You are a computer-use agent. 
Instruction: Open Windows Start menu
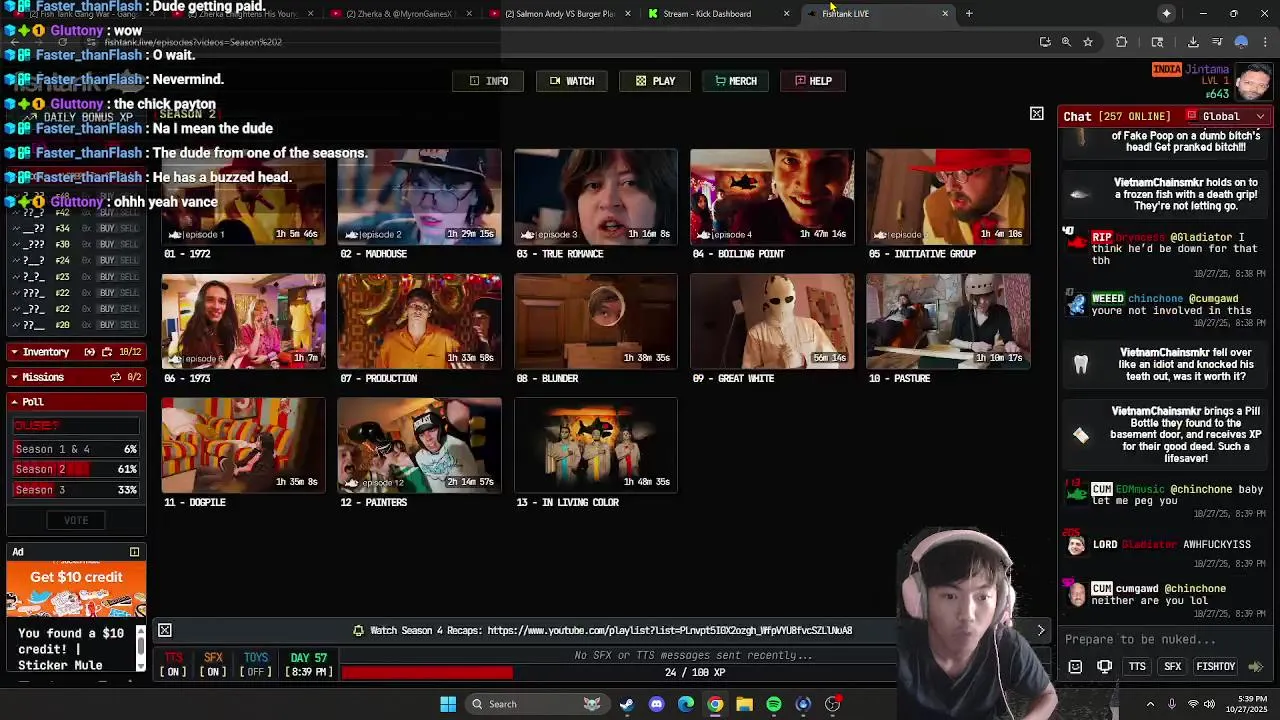[x=448, y=704]
